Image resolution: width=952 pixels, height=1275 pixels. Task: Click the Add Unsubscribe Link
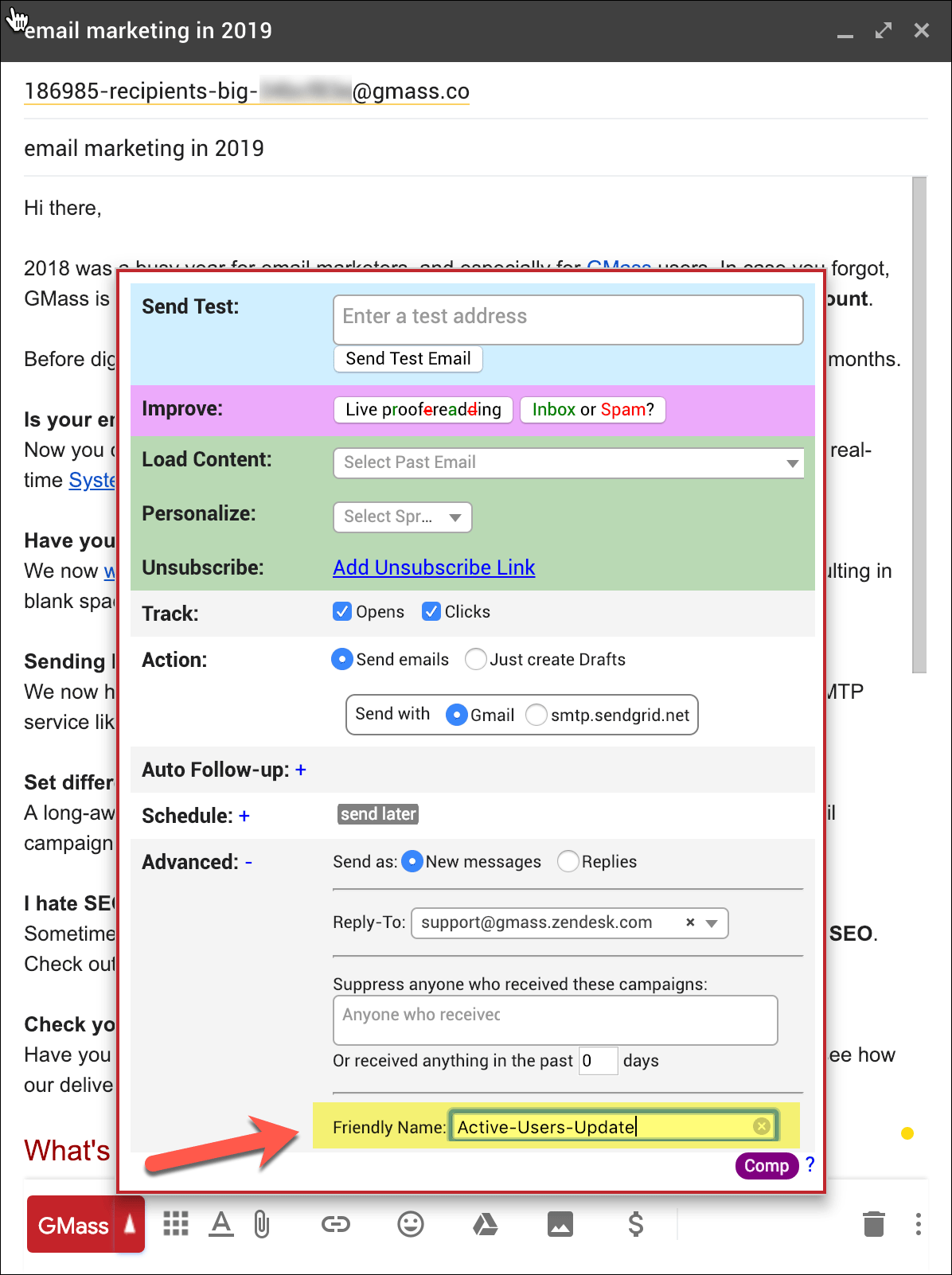[x=434, y=567]
